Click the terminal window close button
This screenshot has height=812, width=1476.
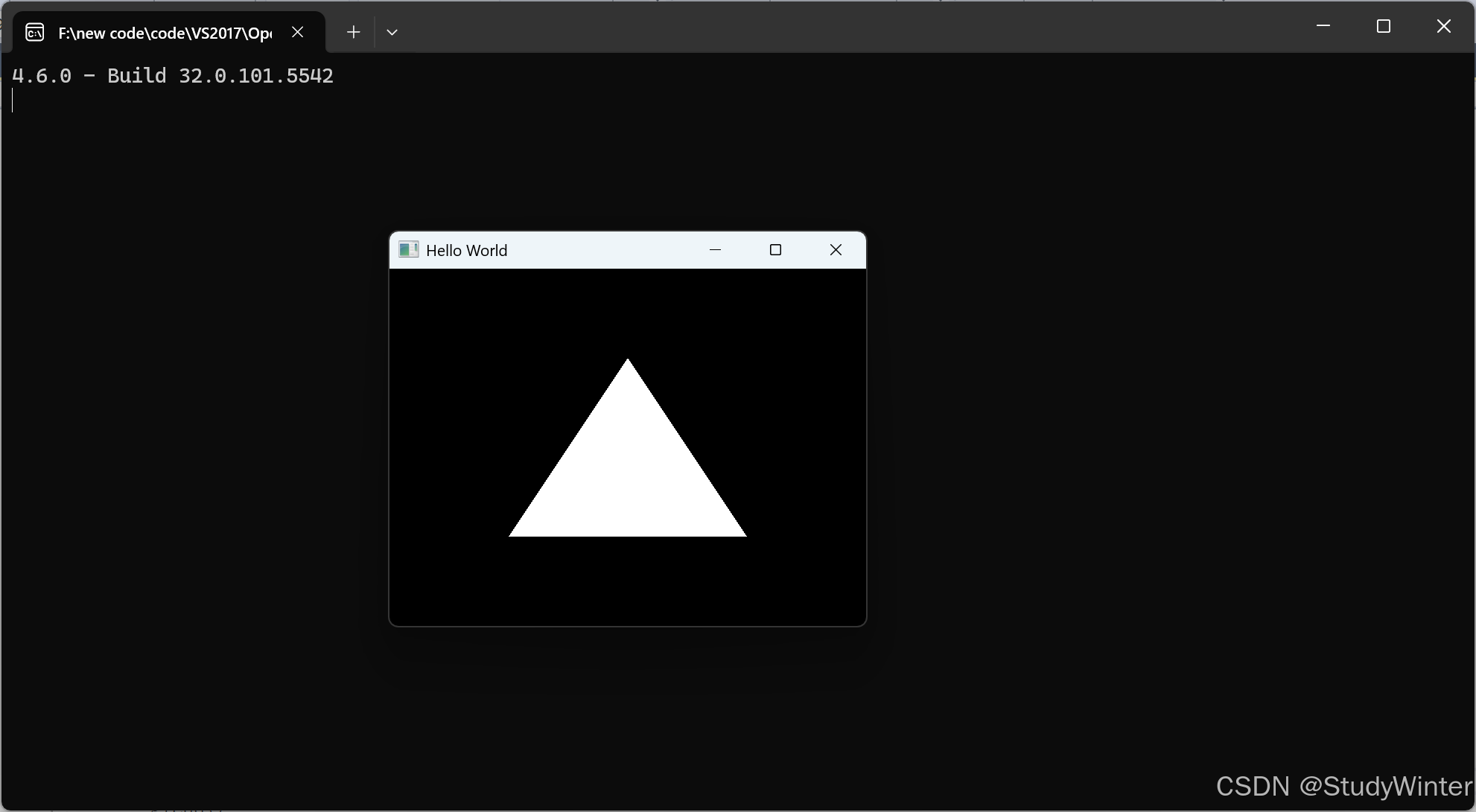(1443, 25)
